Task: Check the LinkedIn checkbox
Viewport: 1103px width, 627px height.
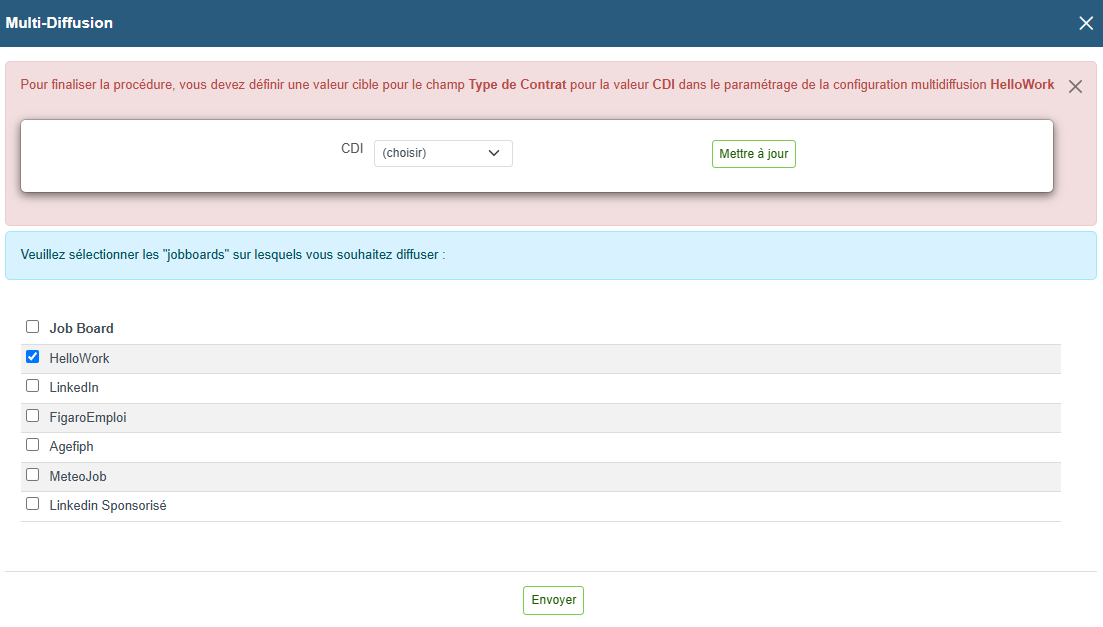Action: point(32,386)
